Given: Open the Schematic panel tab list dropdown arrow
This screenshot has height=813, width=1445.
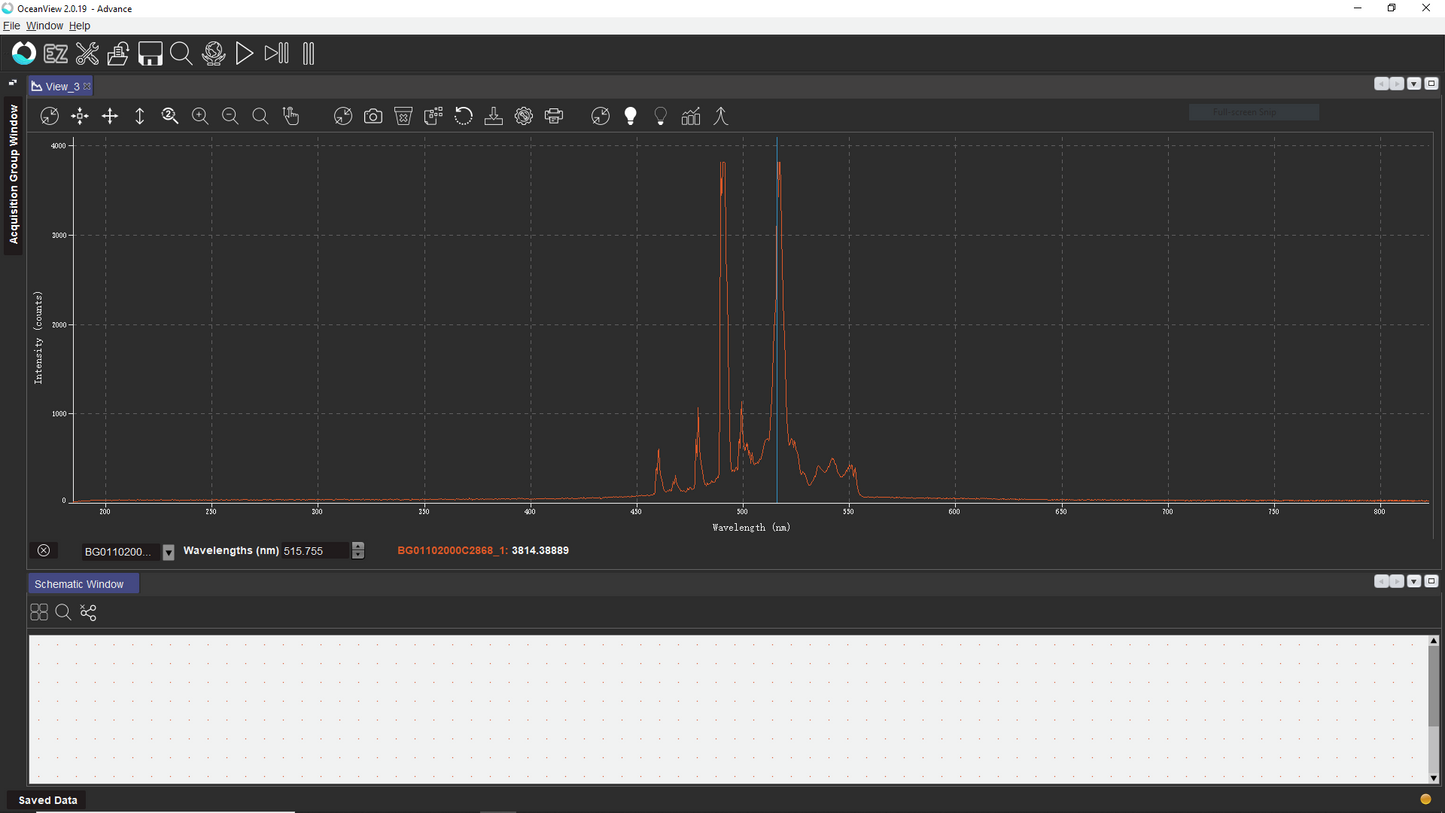Looking at the screenshot, I should point(1414,581).
